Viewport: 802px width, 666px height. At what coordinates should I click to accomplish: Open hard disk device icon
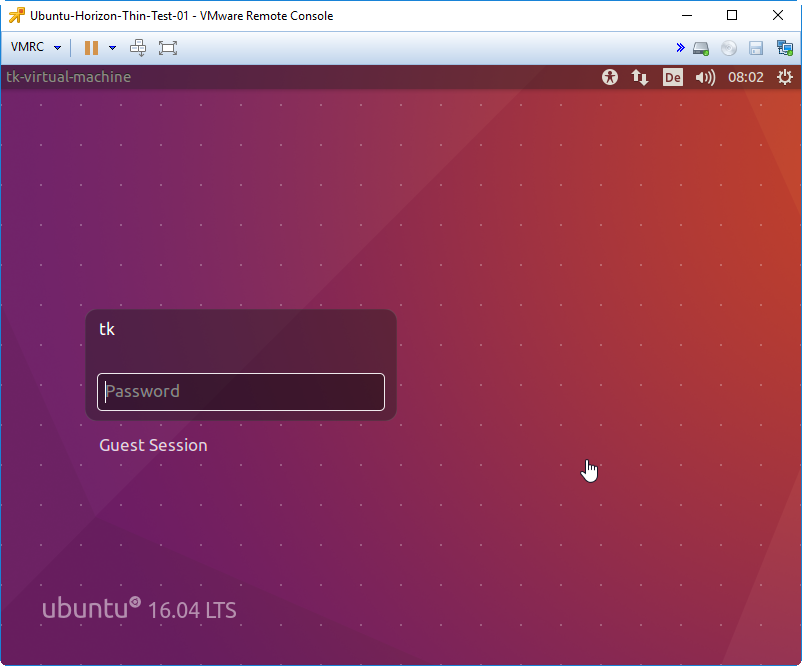point(701,48)
